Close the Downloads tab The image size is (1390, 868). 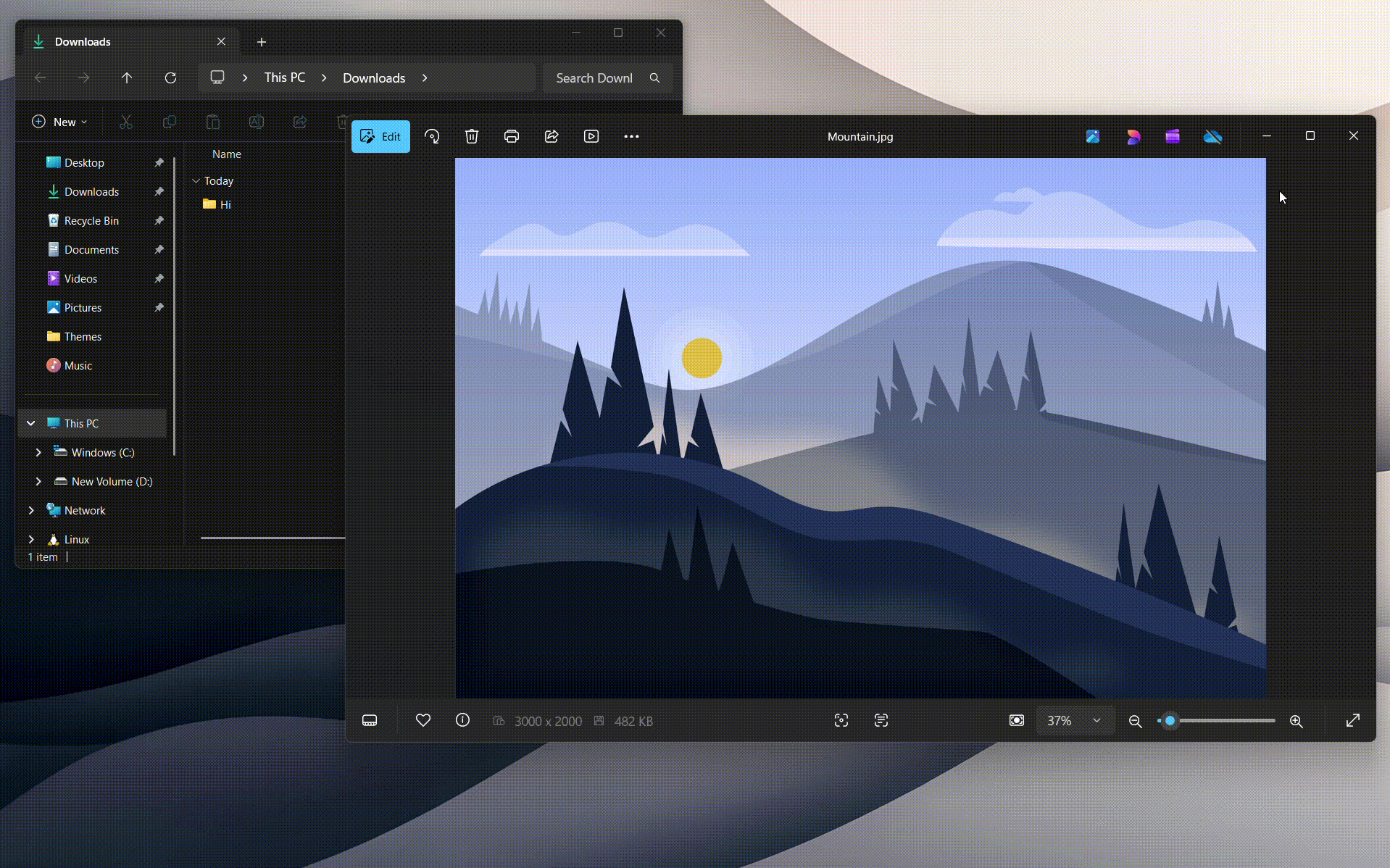pyautogui.click(x=221, y=42)
